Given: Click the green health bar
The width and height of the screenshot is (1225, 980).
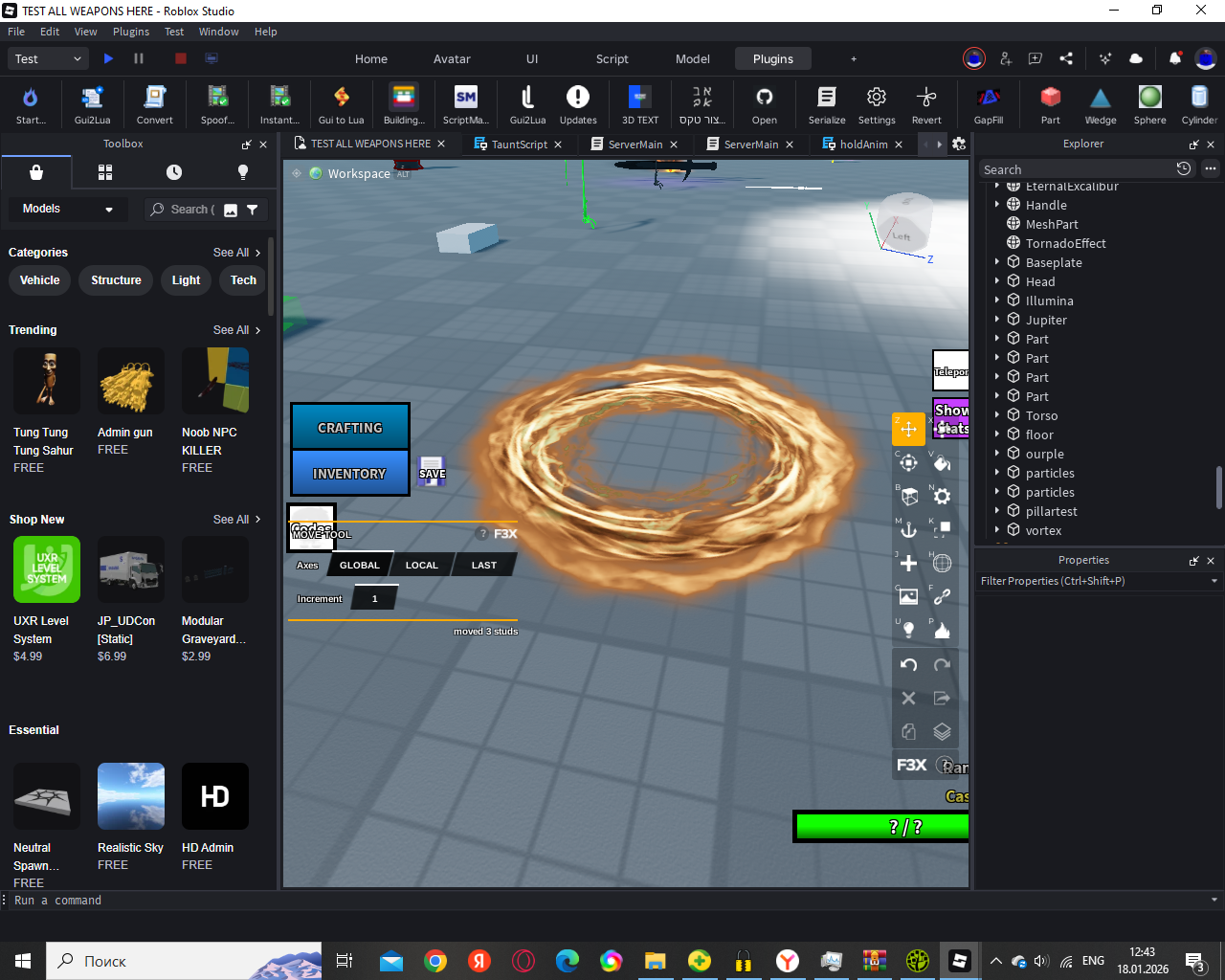Looking at the screenshot, I should [882, 827].
